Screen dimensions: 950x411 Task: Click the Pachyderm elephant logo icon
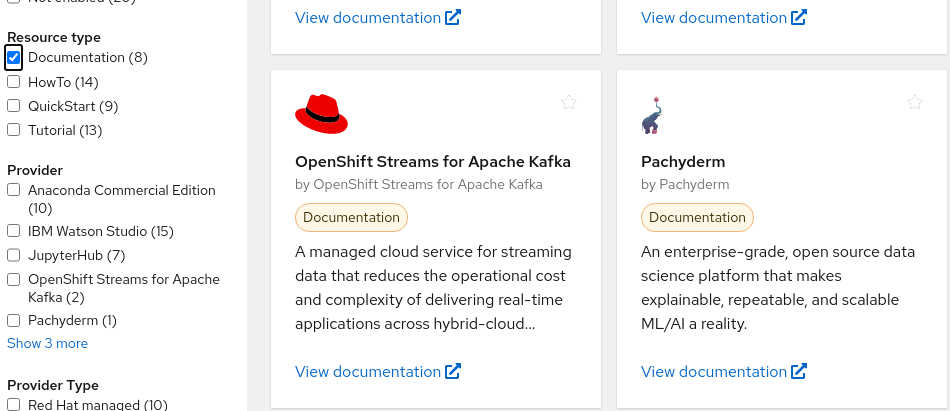[651, 115]
